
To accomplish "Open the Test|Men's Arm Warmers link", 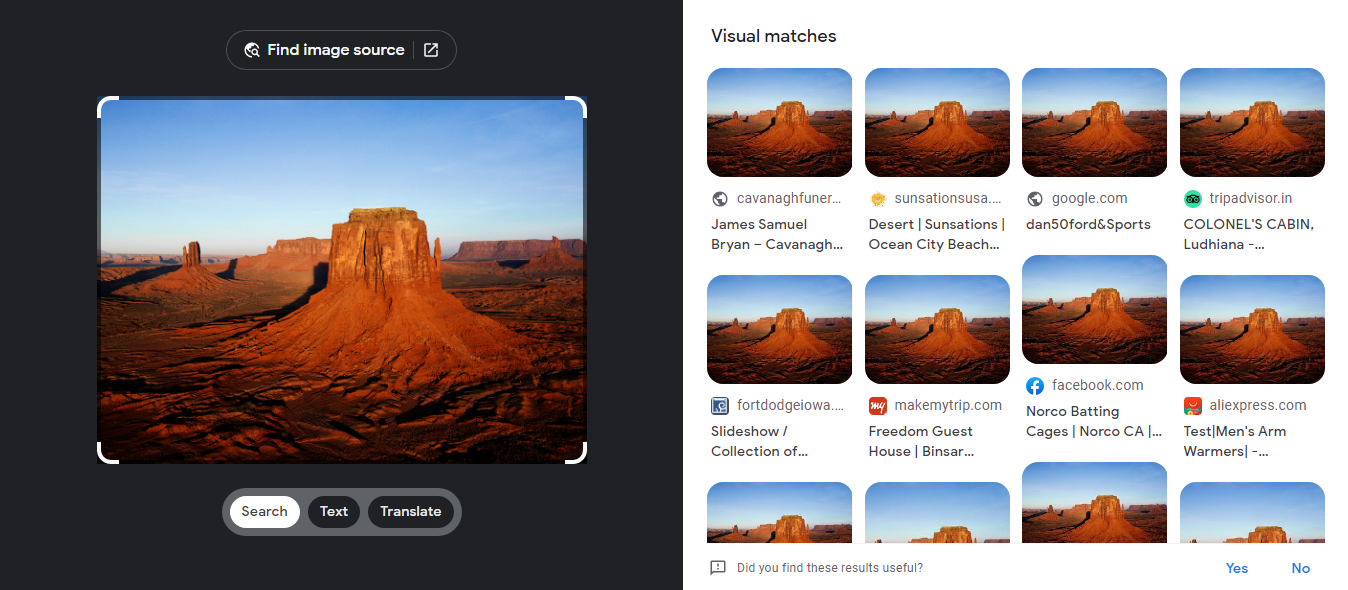I will (x=1235, y=441).
